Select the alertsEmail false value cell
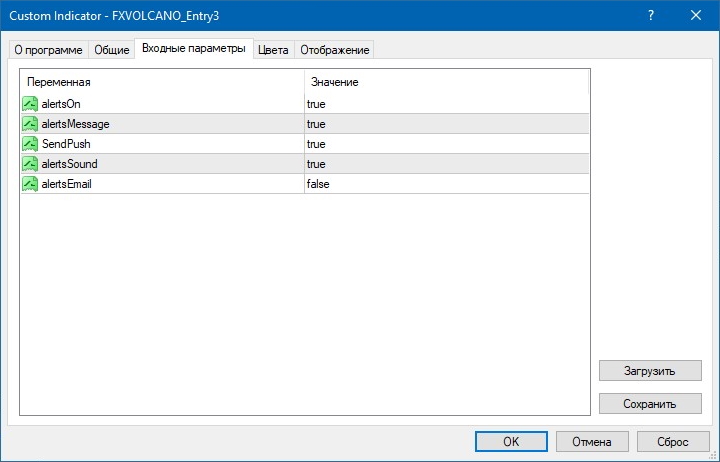This screenshot has height=462, width=720. [x=446, y=184]
